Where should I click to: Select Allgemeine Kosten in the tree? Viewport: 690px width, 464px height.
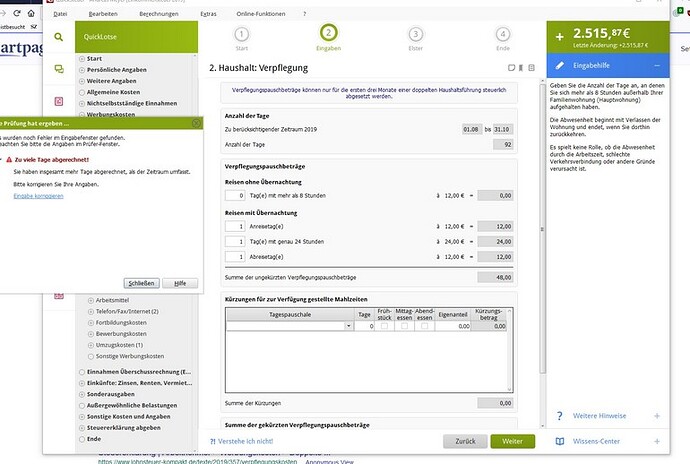[x=114, y=92]
